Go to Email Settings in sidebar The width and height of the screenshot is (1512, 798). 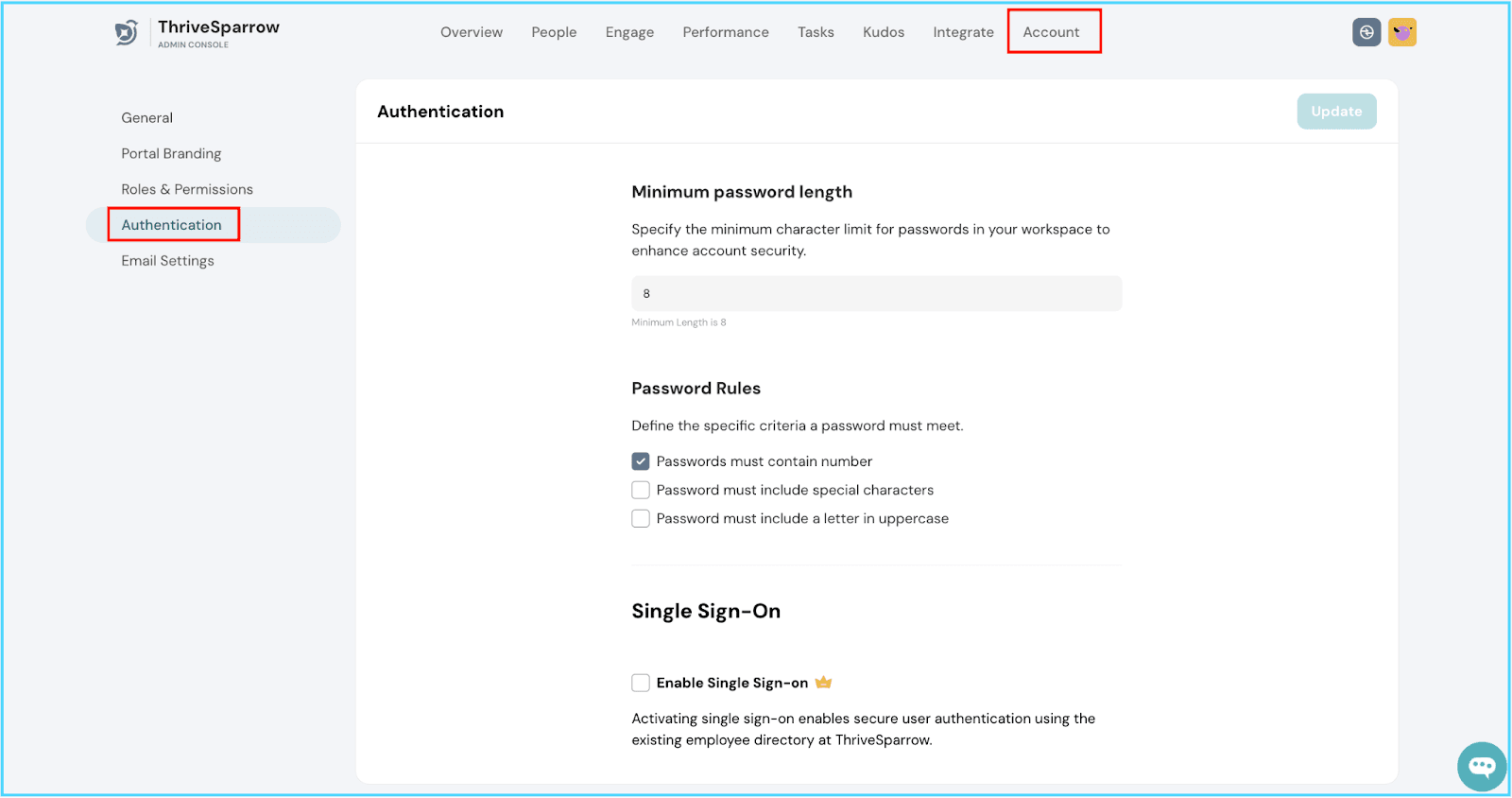[167, 261]
